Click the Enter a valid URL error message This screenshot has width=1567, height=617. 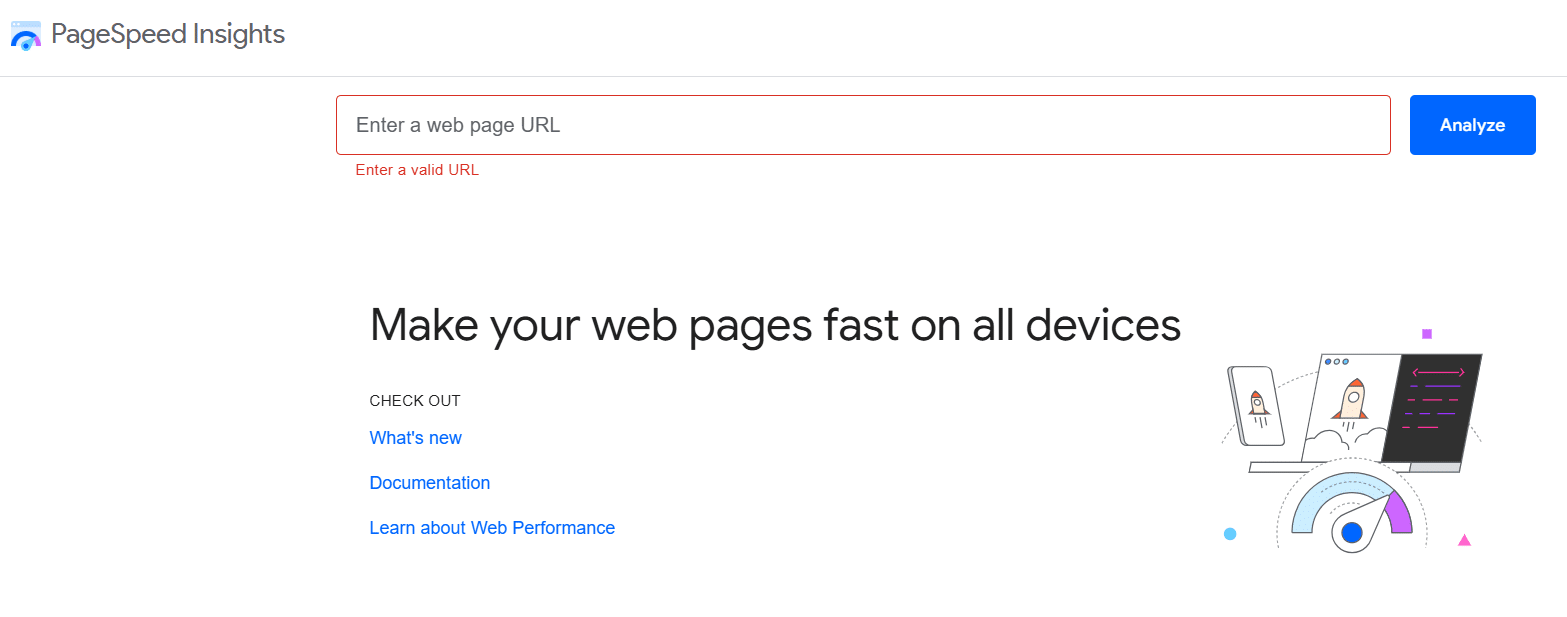click(x=416, y=169)
